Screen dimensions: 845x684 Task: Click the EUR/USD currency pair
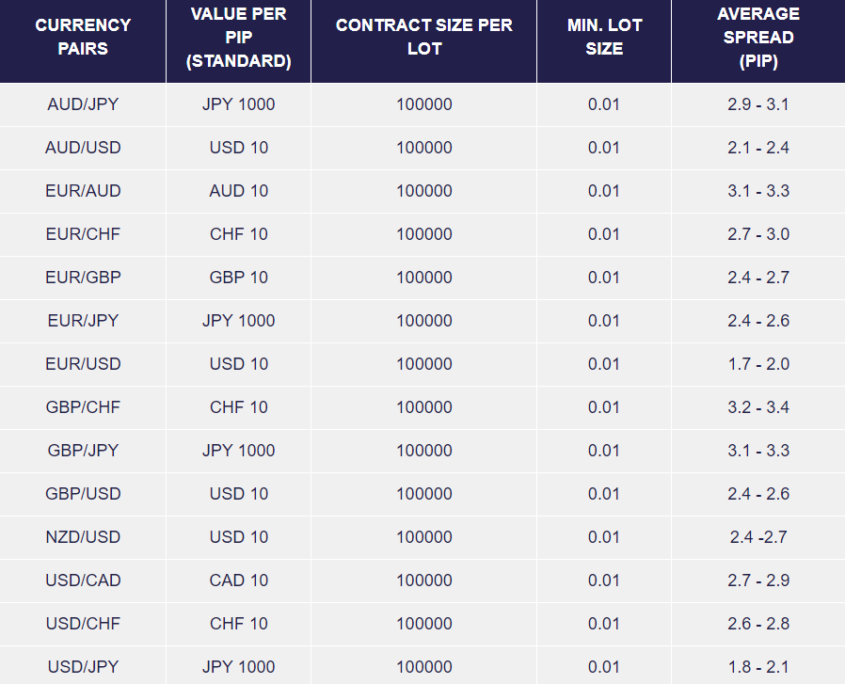[x=83, y=364]
